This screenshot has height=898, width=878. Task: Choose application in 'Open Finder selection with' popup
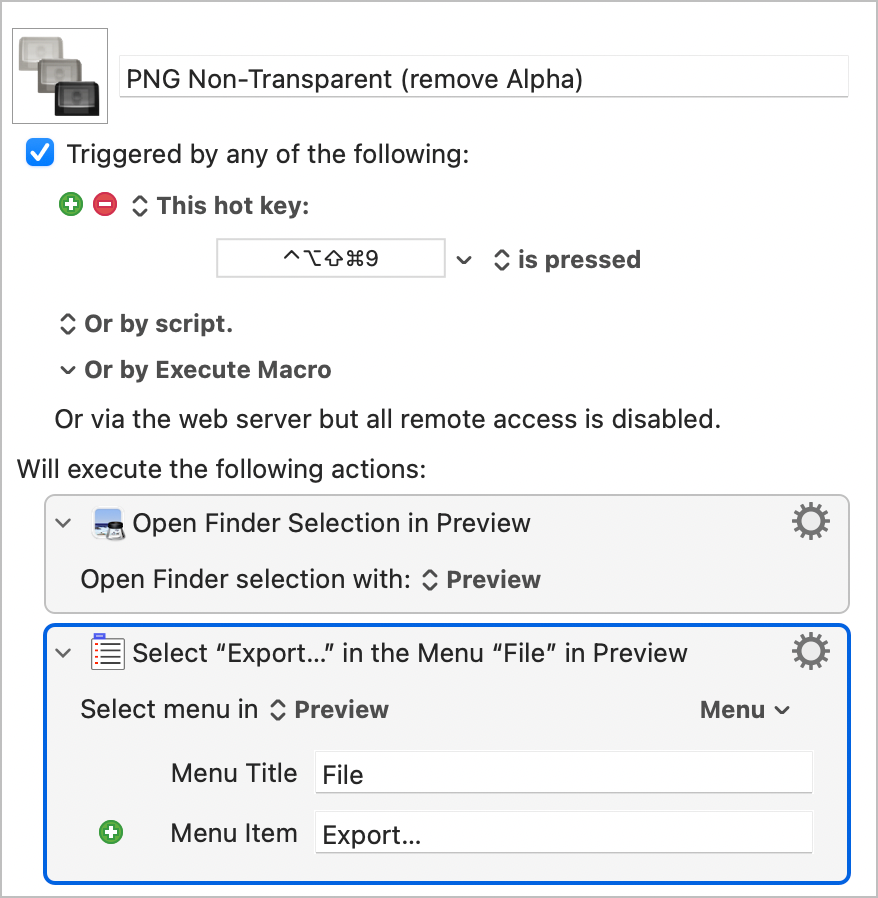(x=481, y=580)
